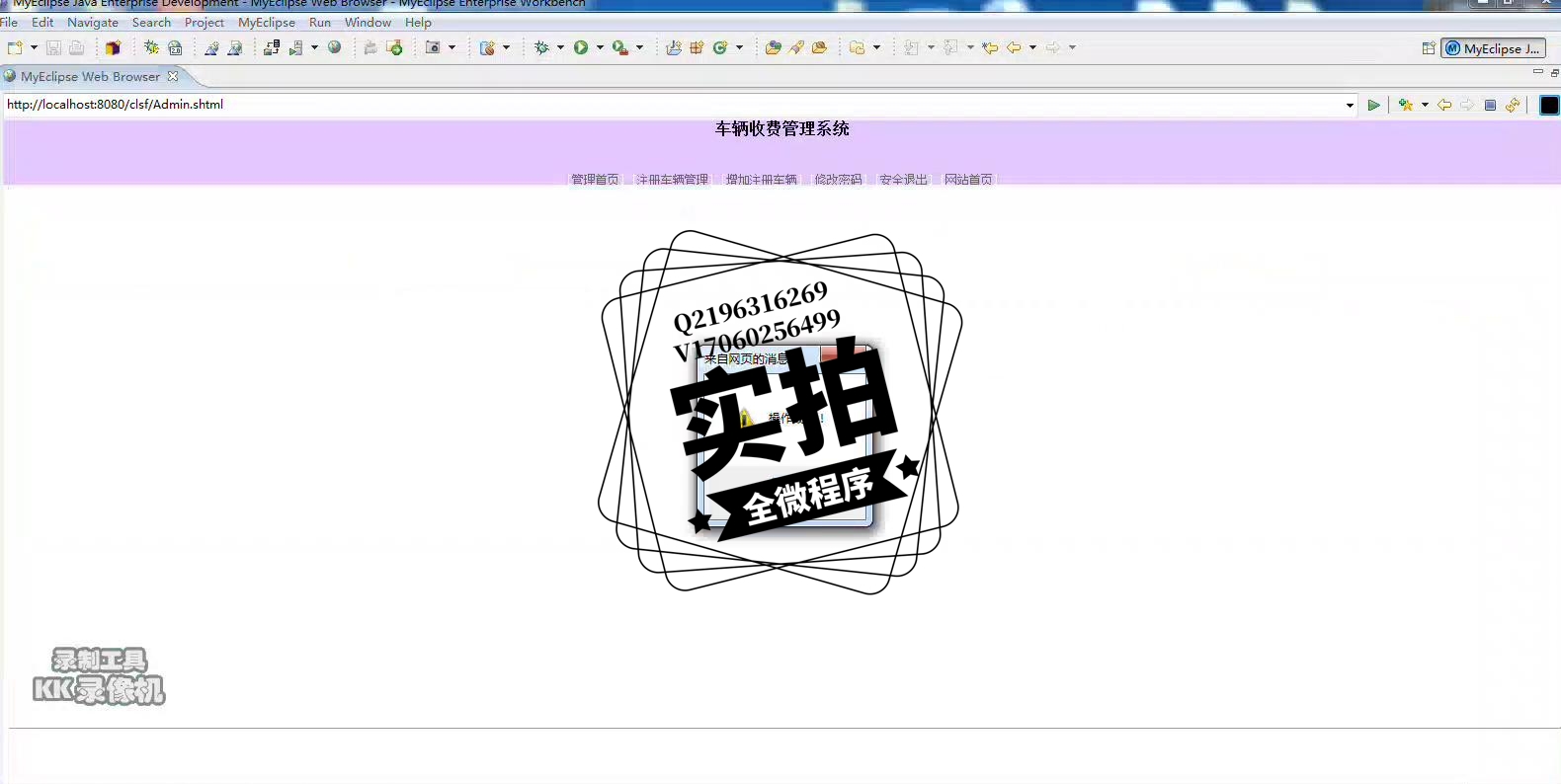Open the Project menu
The image size is (1561, 784).
(205, 22)
